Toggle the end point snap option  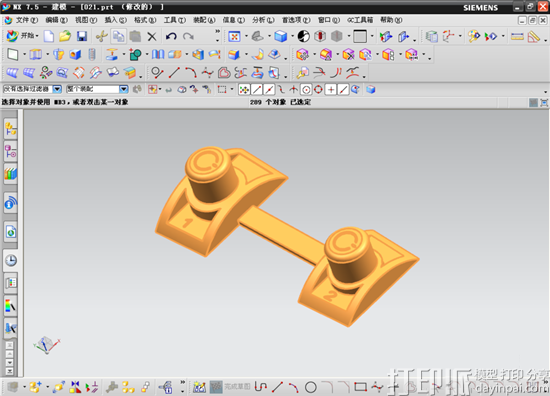(x=257, y=90)
